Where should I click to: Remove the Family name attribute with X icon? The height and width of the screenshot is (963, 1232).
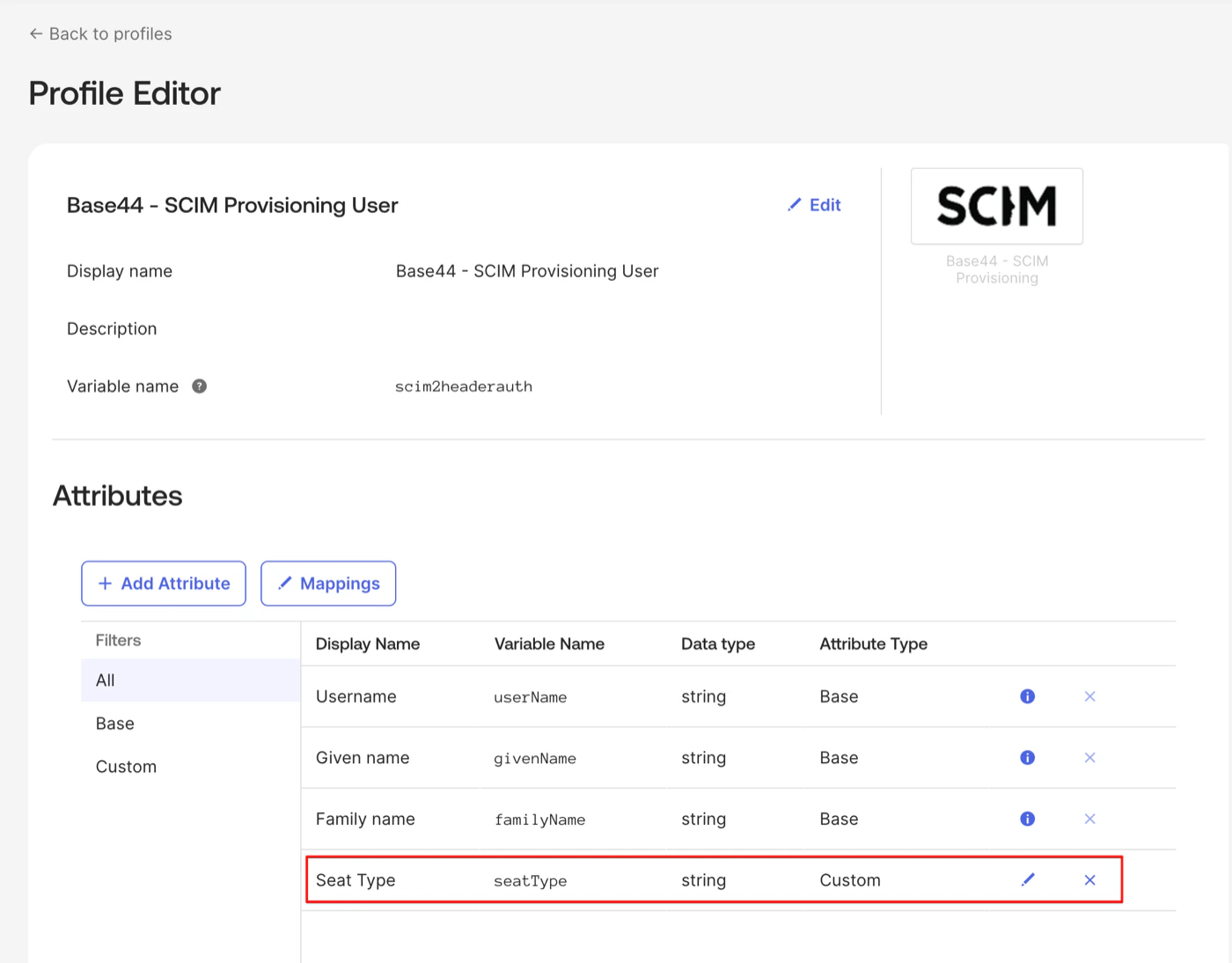pos(1089,819)
